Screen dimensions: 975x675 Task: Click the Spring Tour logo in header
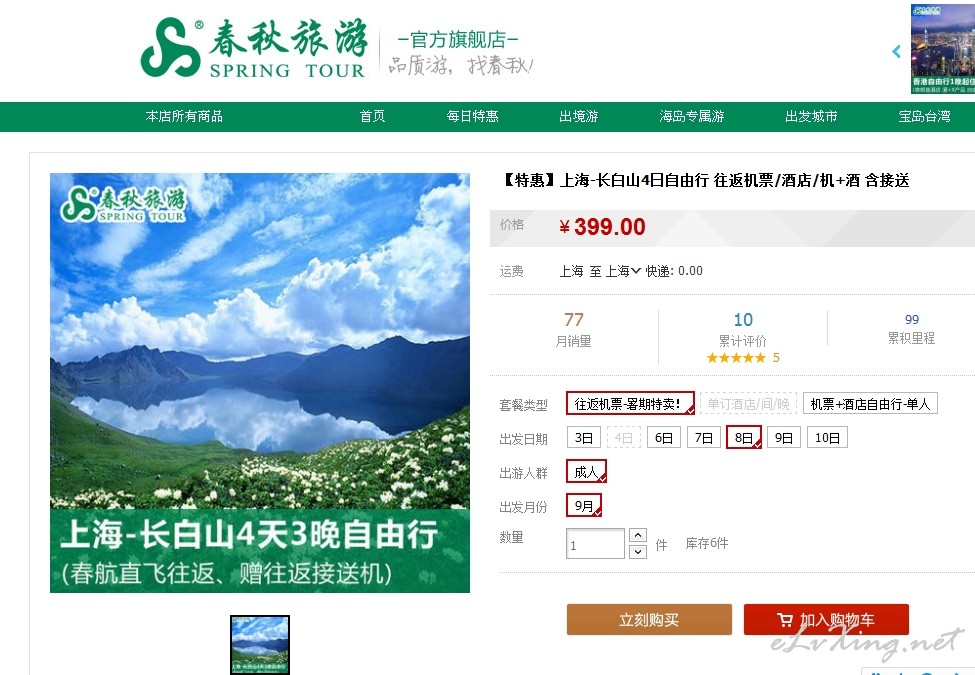click(254, 48)
